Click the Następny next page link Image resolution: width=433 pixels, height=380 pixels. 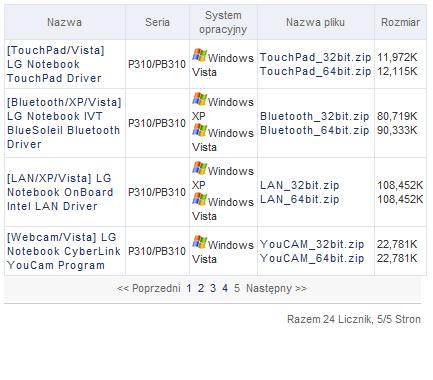[276, 288]
